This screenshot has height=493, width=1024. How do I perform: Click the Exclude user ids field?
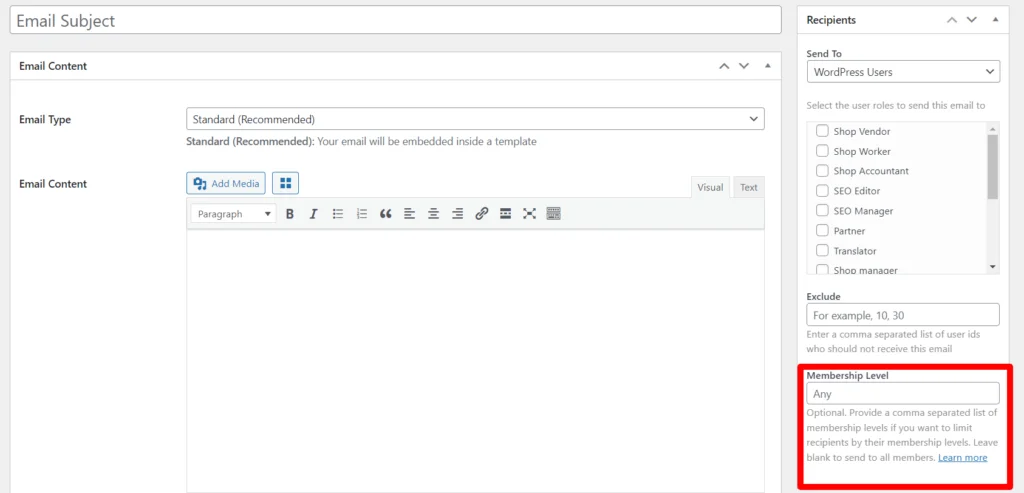pos(903,315)
